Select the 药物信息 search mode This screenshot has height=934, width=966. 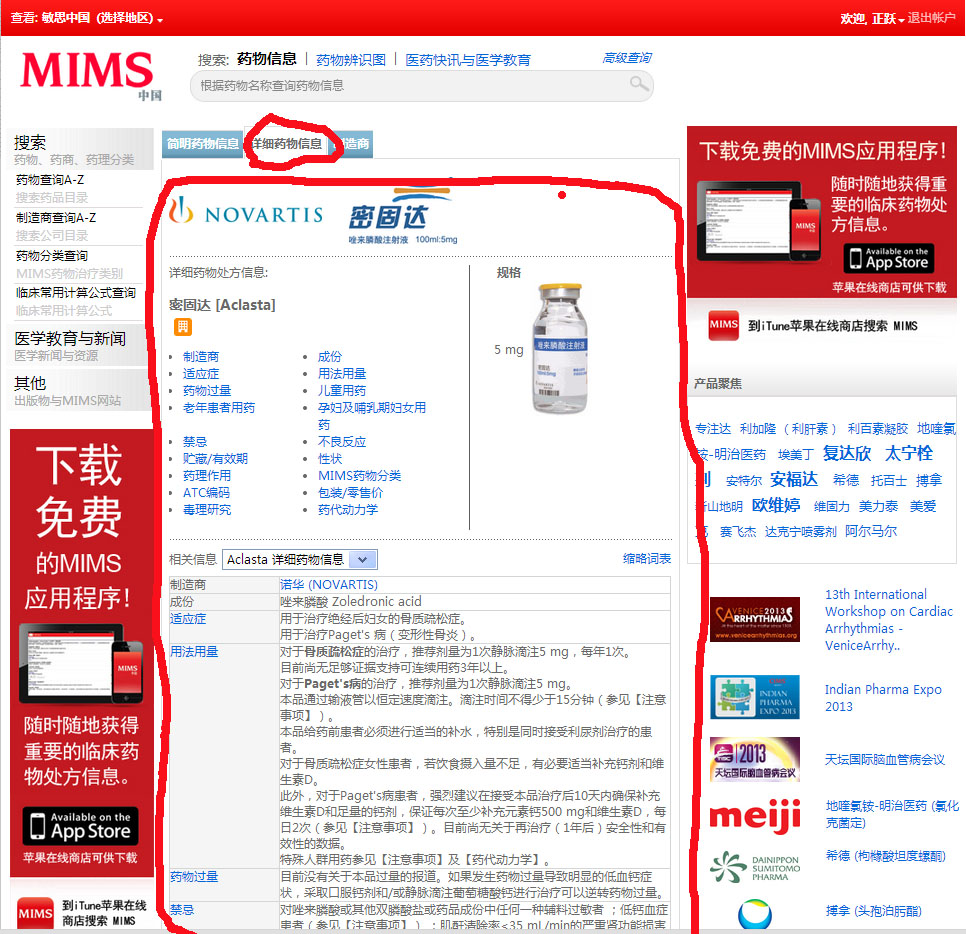pyautogui.click(x=267, y=59)
